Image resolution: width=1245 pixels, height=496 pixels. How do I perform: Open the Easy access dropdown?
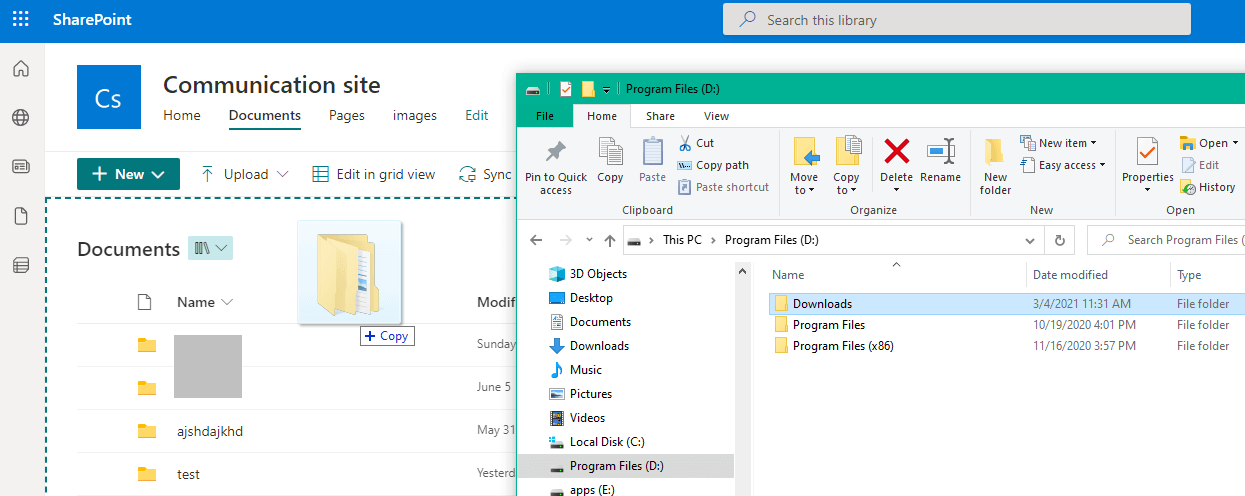pos(1063,165)
